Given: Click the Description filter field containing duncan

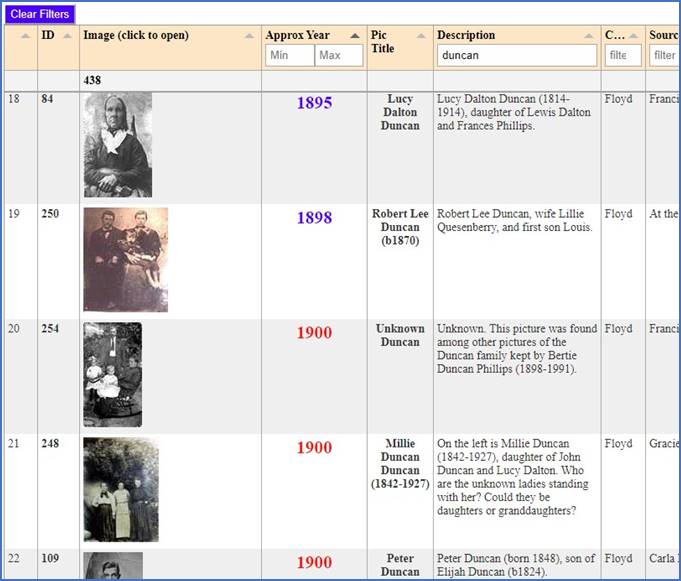Looking at the screenshot, I should coord(517,55).
